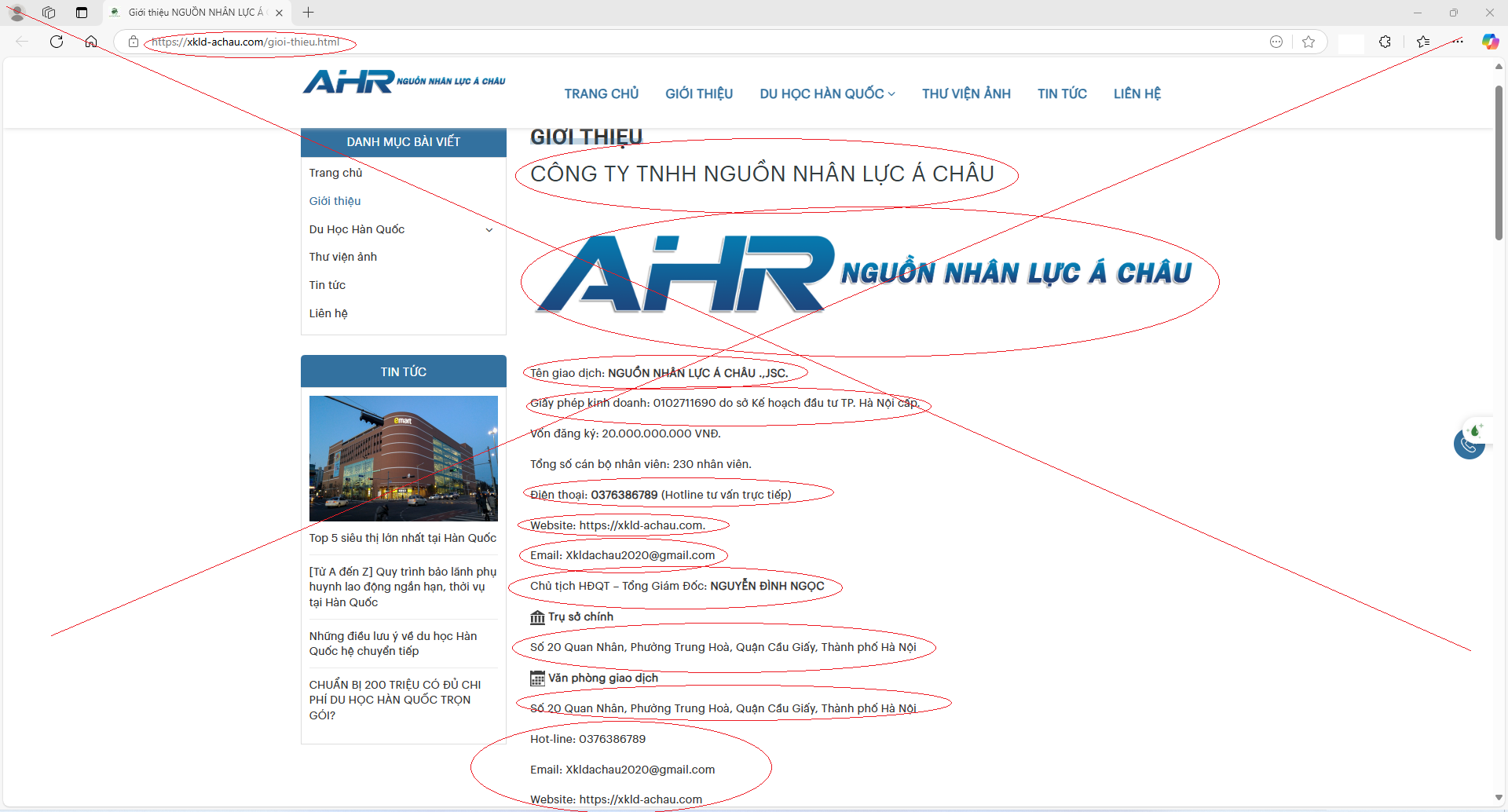Image resolution: width=1508 pixels, height=812 pixels.
Task: Click the scrollbar up arrow
Action: click(x=1499, y=67)
